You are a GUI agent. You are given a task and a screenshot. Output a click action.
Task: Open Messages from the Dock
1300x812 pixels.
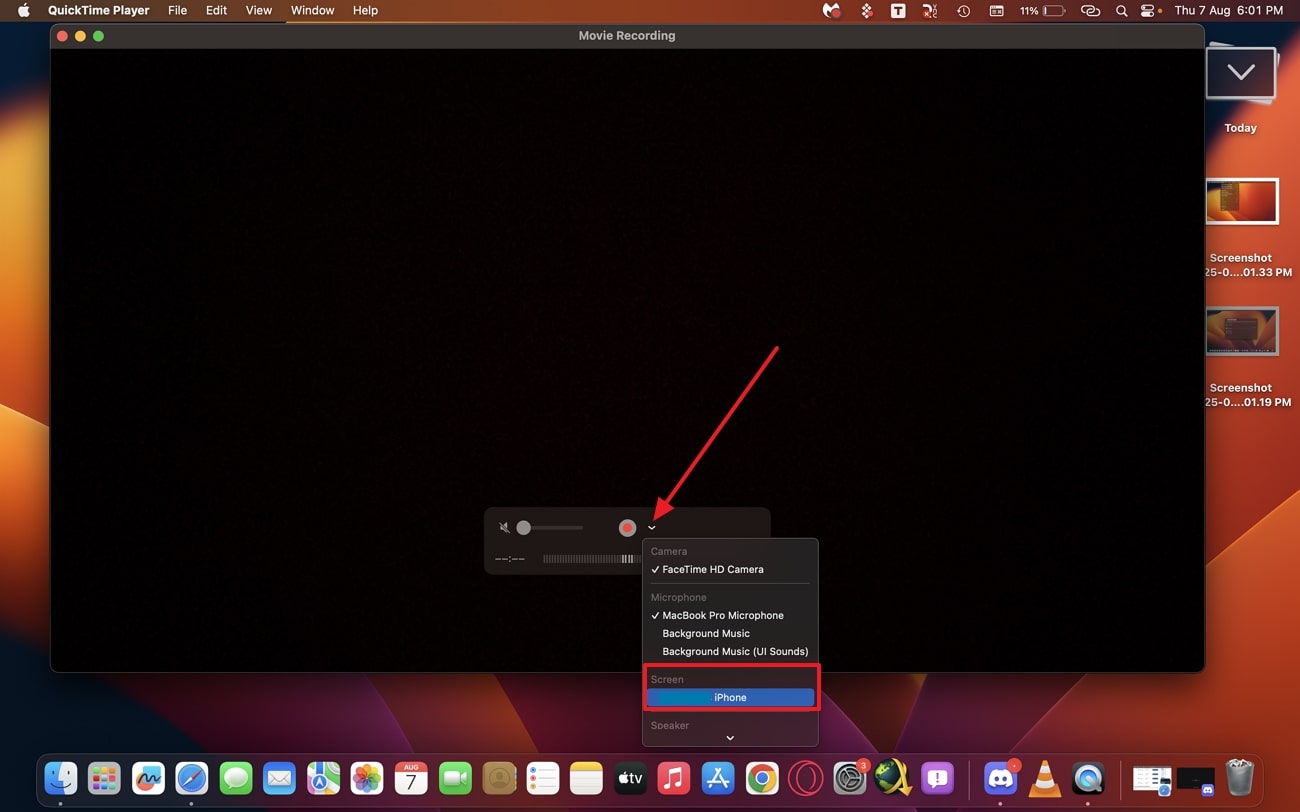tap(235, 778)
